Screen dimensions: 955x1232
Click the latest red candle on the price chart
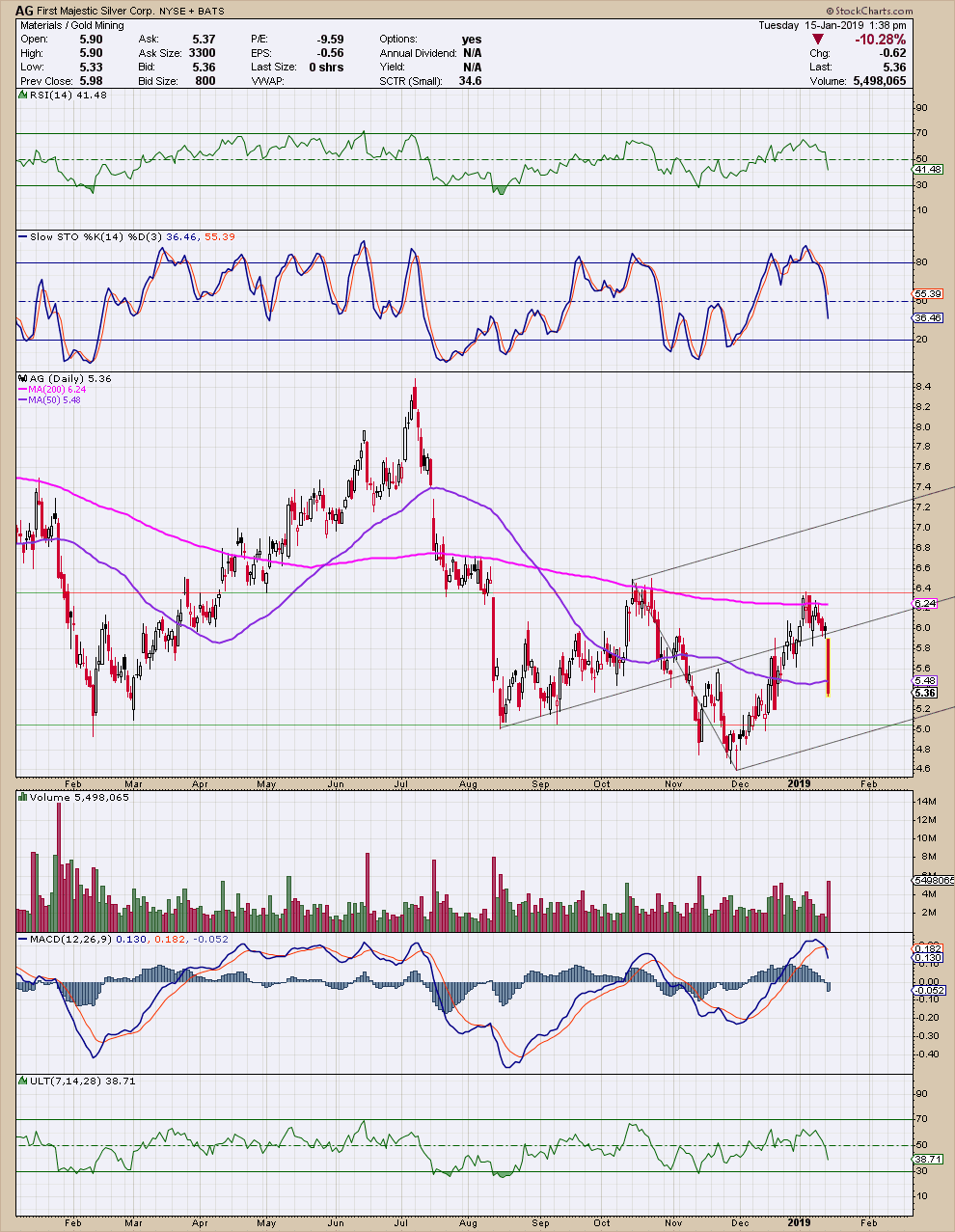coord(829,666)
